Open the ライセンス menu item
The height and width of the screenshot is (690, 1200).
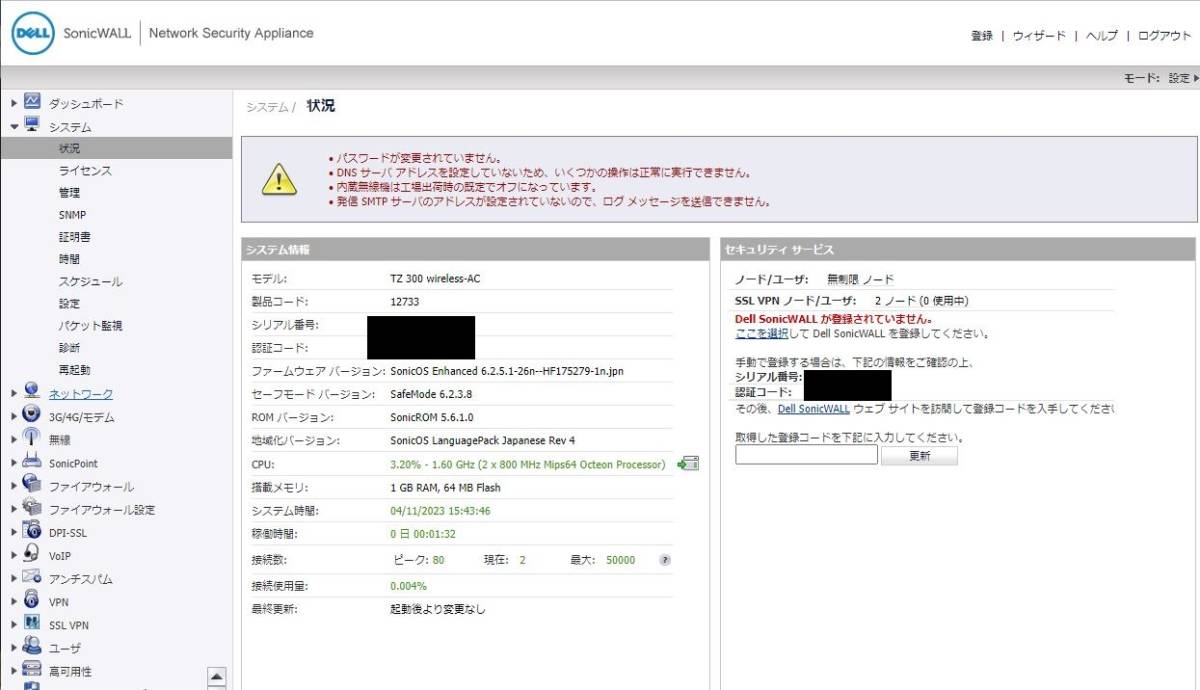pos(85,171)
